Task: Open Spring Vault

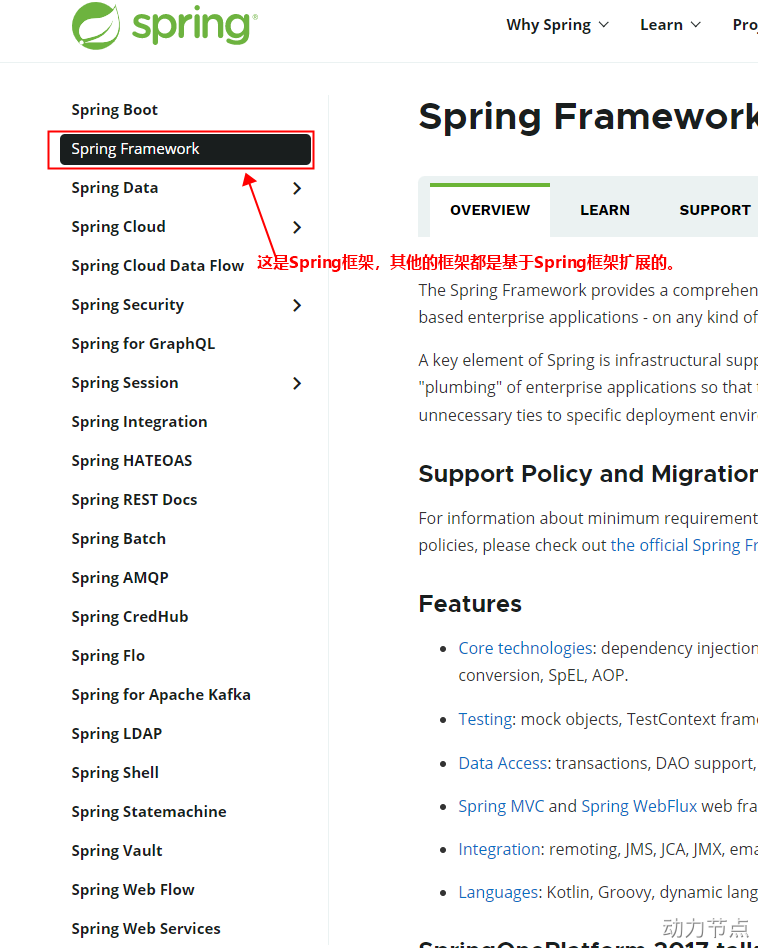Action: pos(117,851)
